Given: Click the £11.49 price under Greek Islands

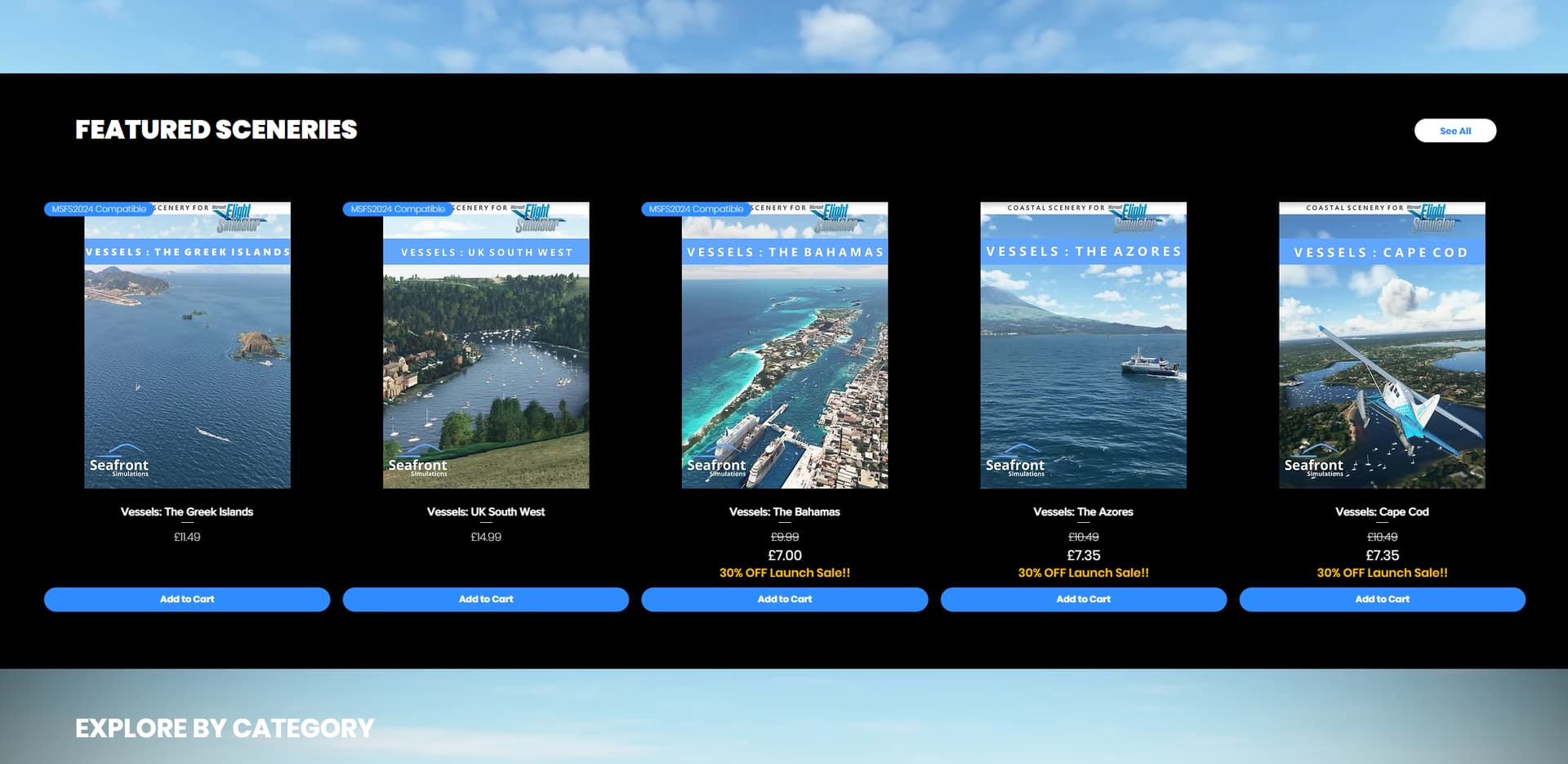Looking at the screenshot, I should pos(187,537).
